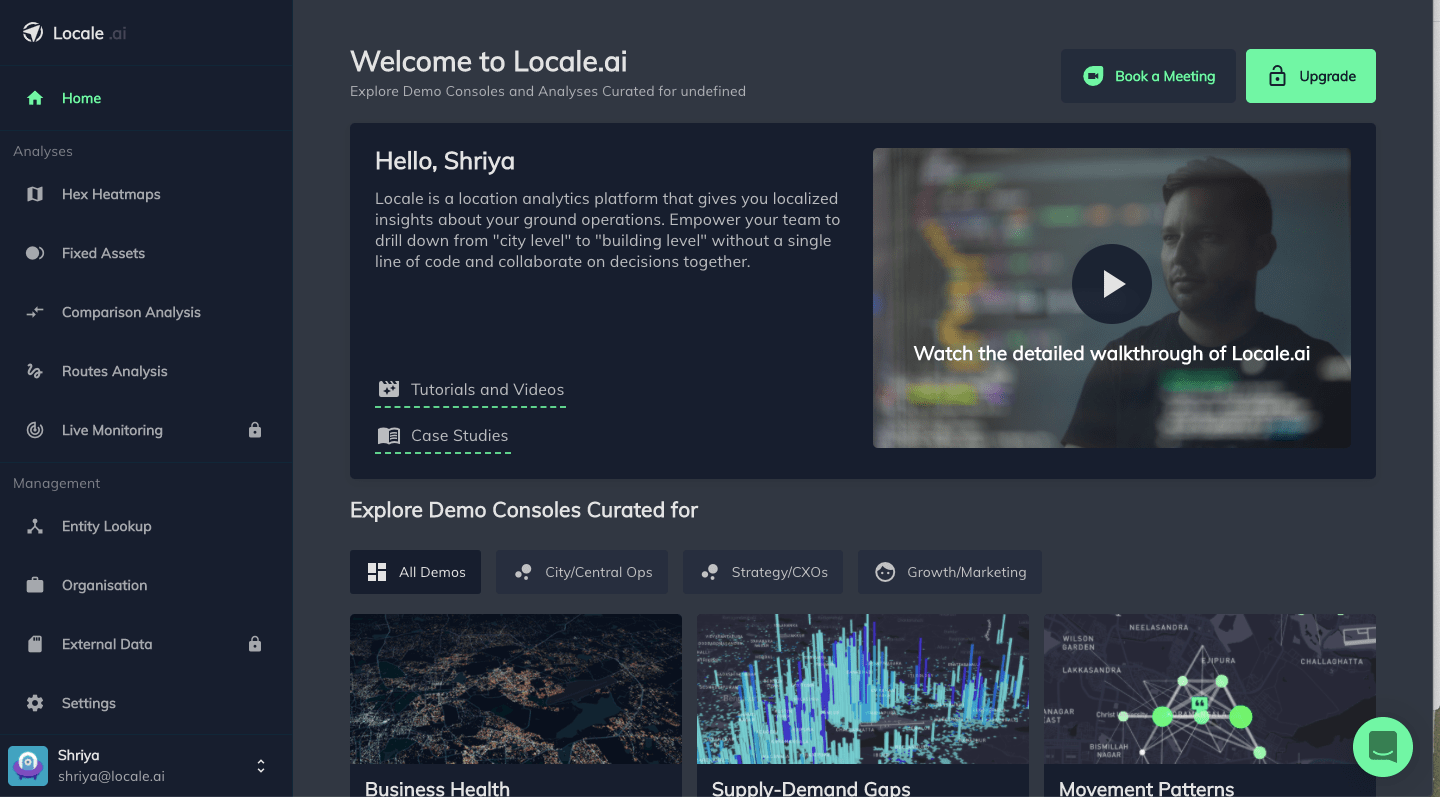This screenshot has width=1440, height=797.
Task: Click the Fixed Assets icon
Action: 35,253
